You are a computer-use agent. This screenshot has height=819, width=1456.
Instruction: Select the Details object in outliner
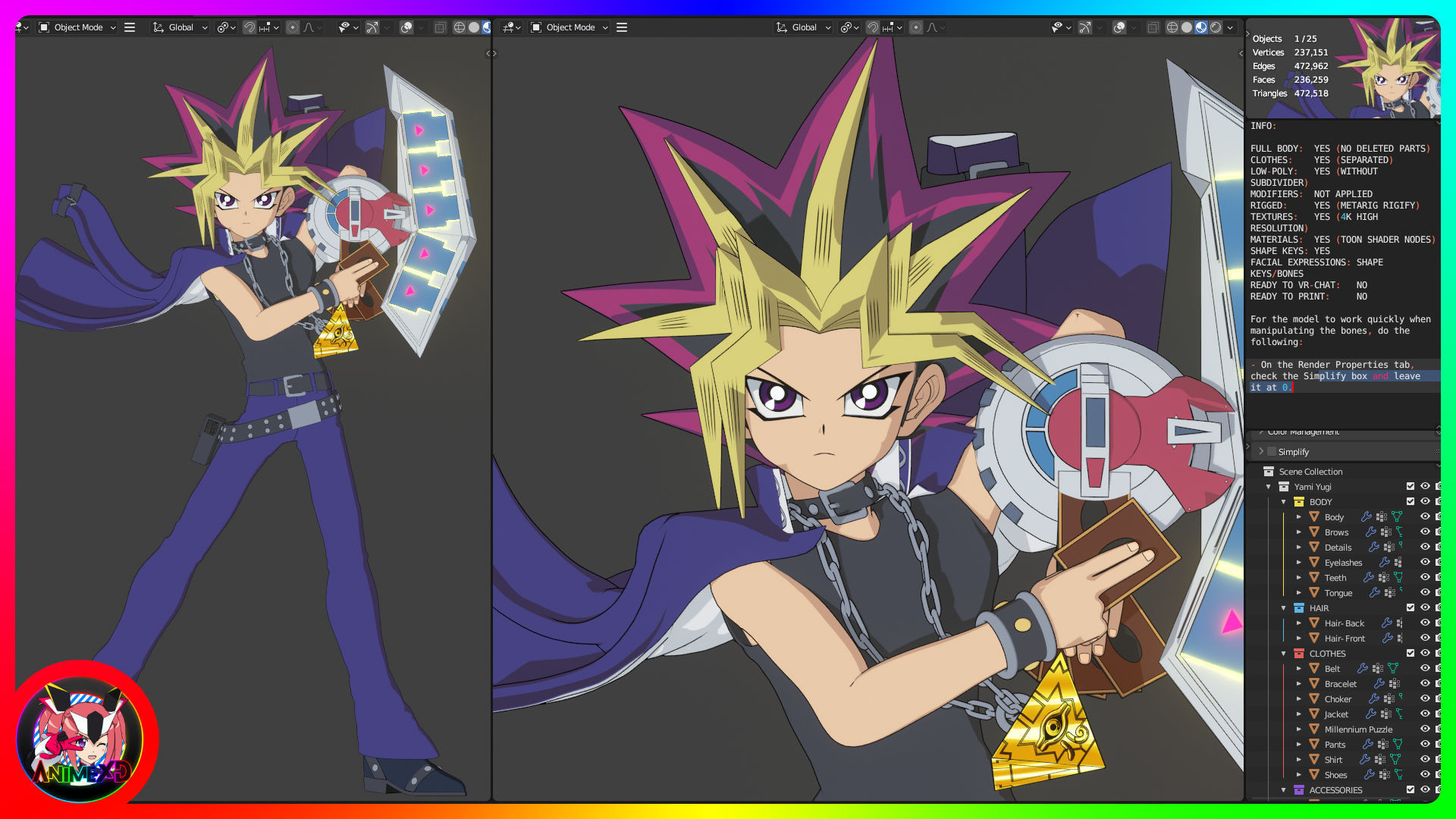click(1338, 547)
